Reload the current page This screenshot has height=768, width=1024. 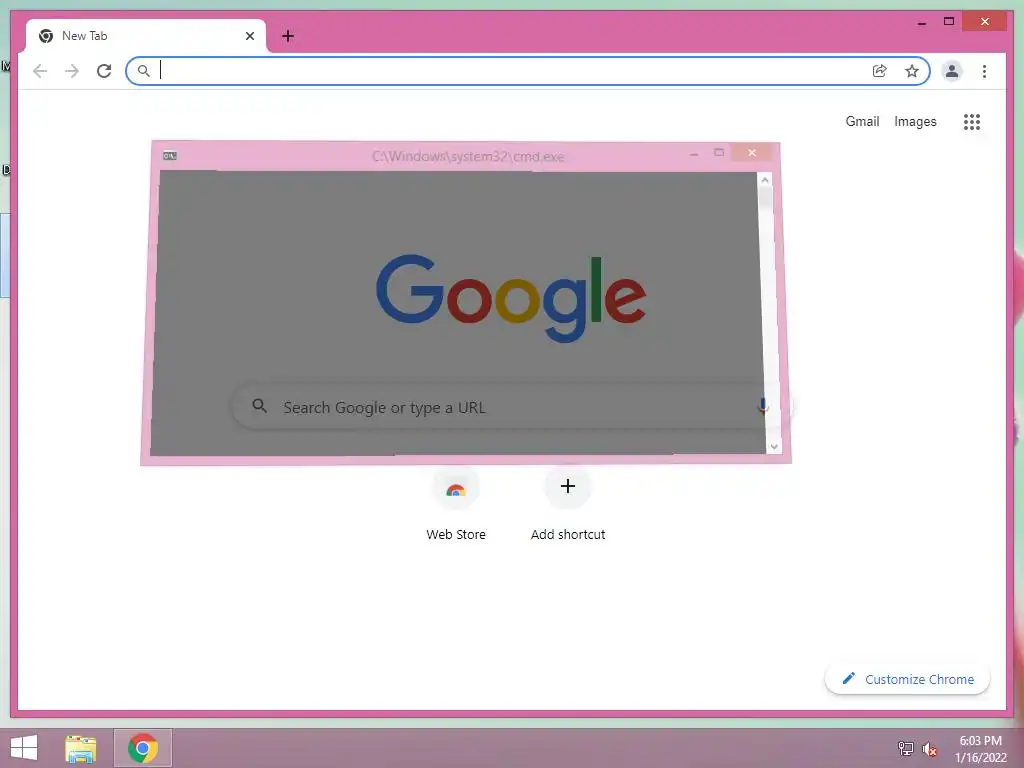(x=104, y=71)
